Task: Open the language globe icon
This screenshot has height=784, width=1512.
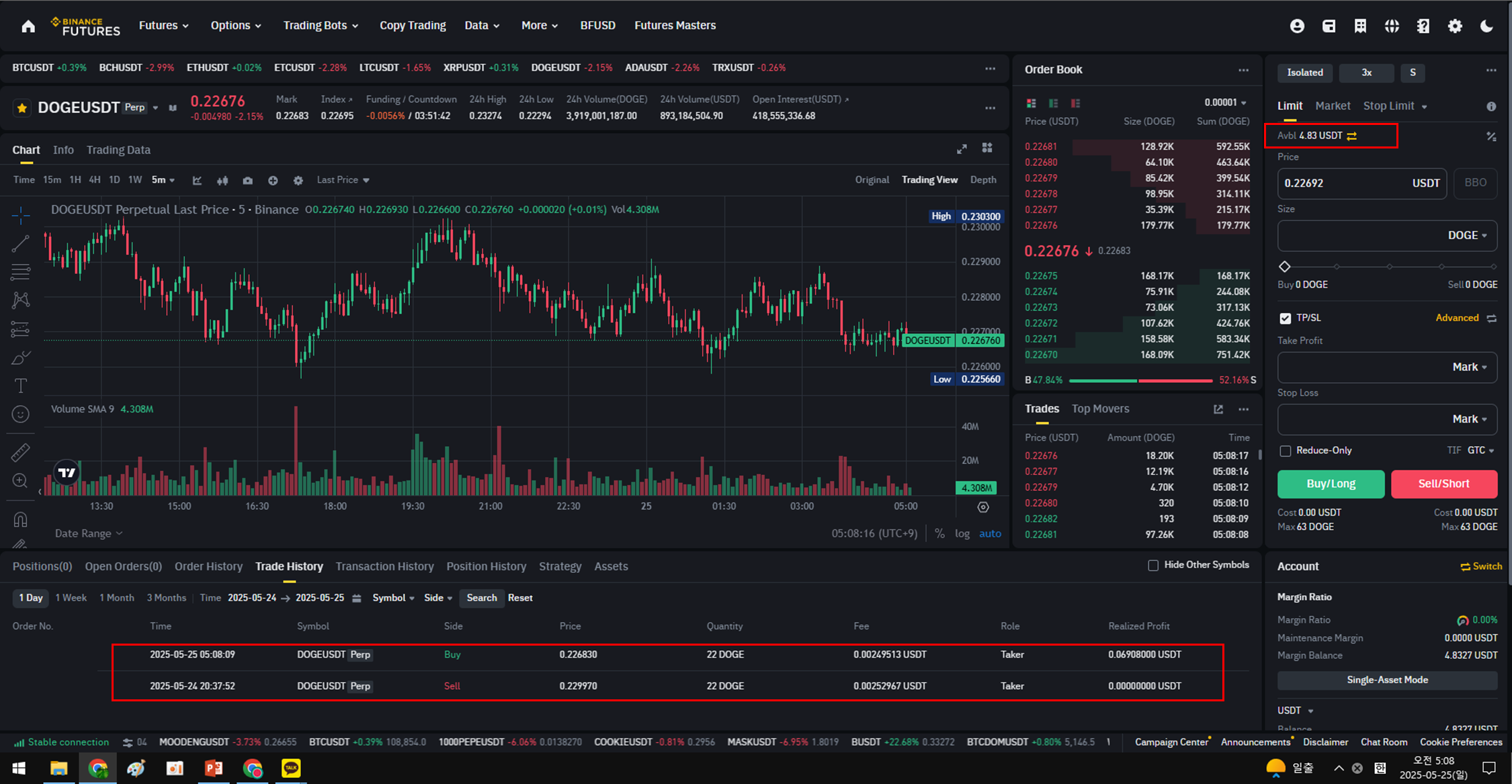Action: [x=1392, y=26]
